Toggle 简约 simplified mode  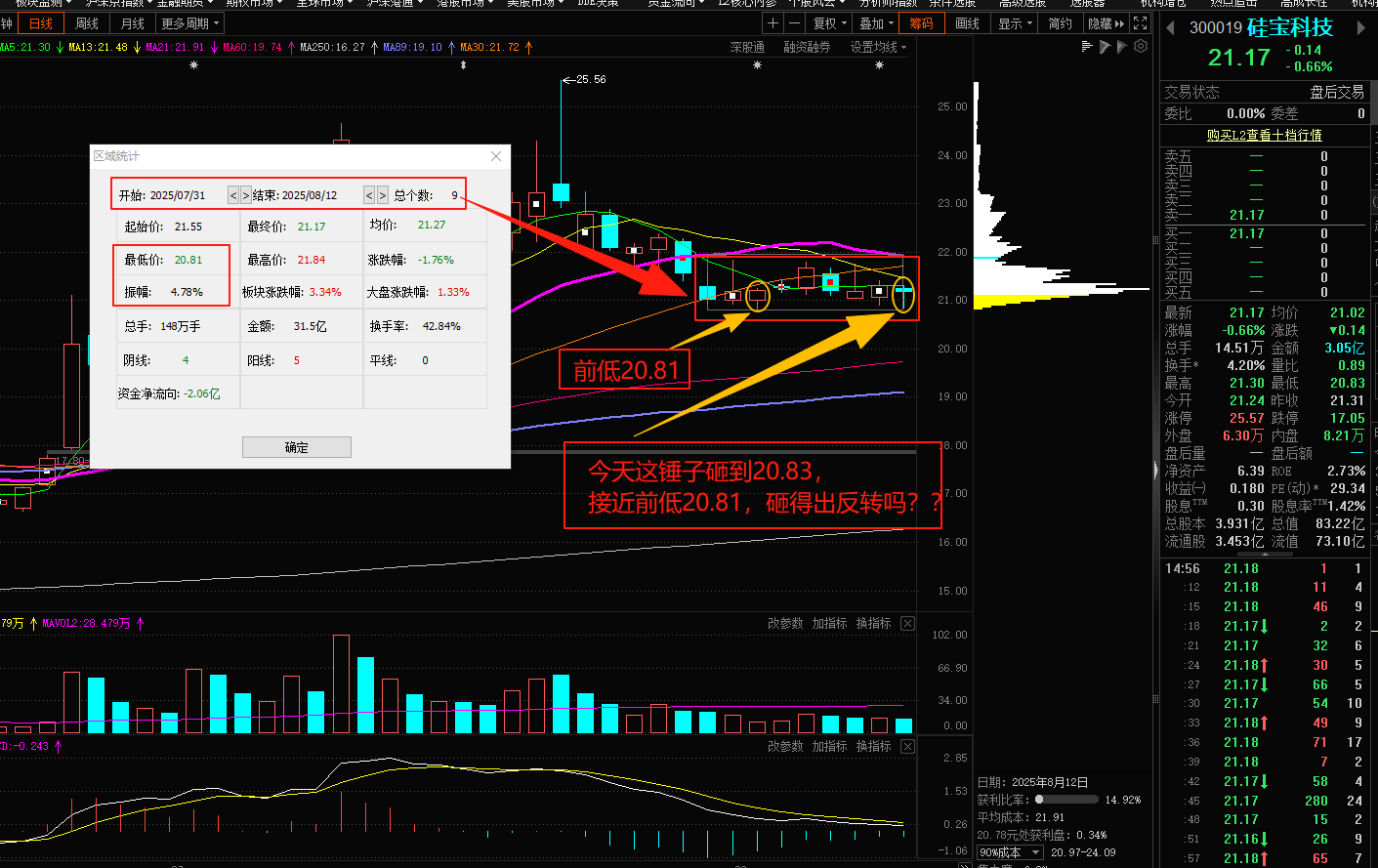click(x=1061, y=23)
